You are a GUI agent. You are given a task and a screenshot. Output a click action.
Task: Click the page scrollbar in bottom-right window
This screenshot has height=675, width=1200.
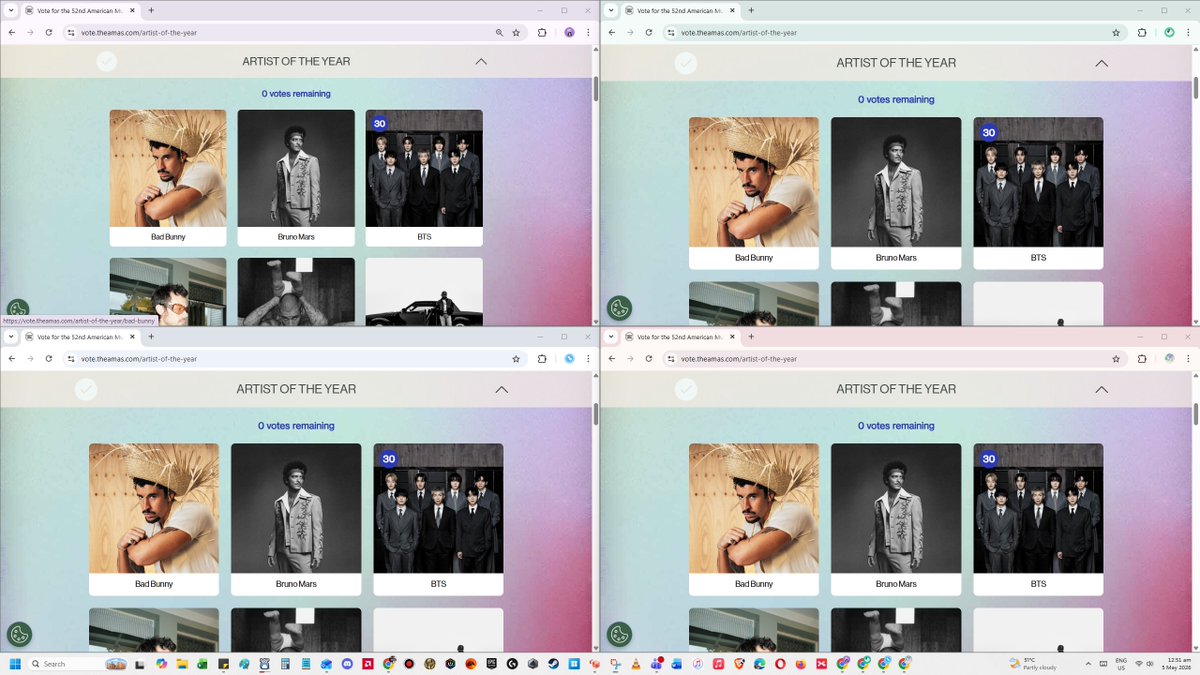[1195, 413]
